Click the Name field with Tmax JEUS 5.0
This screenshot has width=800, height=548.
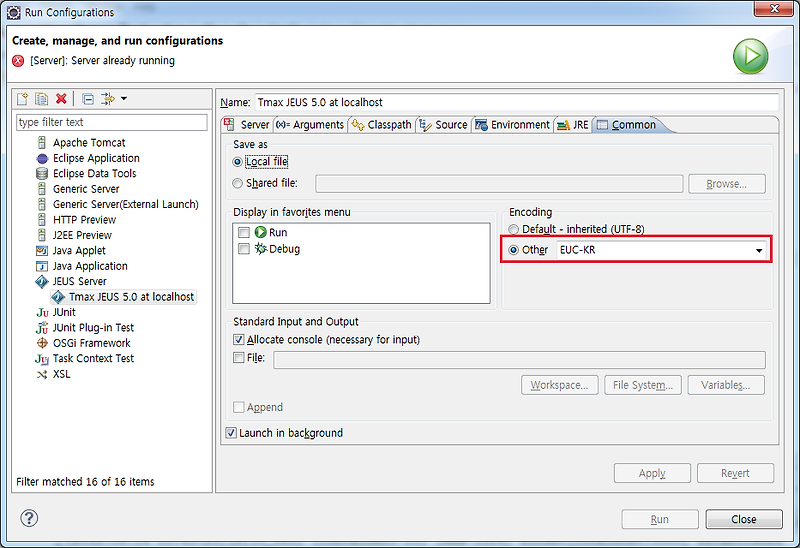516,102
